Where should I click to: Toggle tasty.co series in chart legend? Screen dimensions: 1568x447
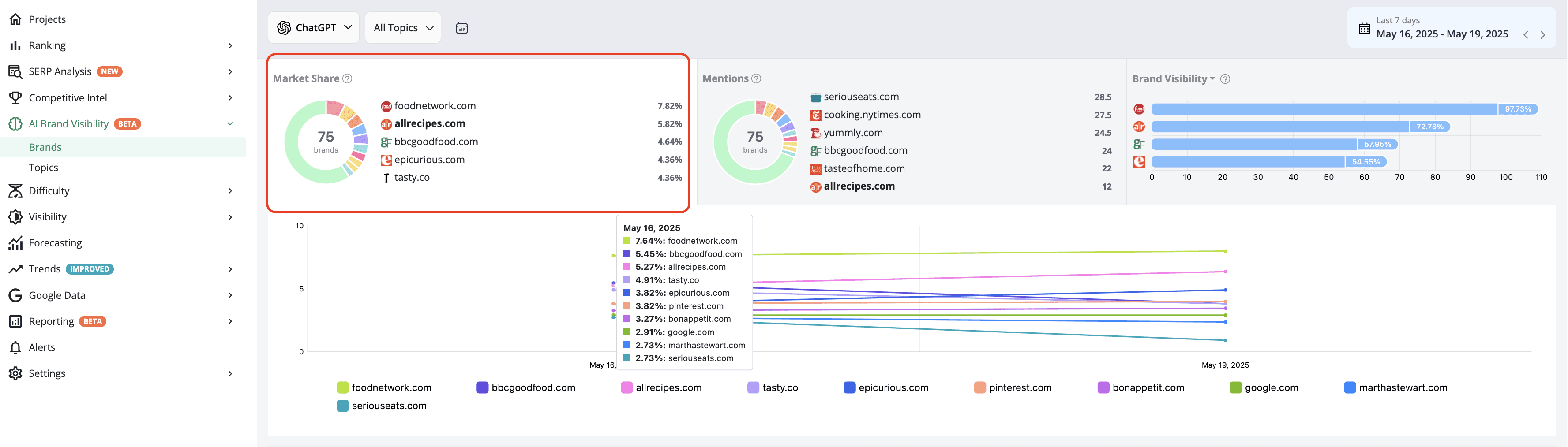click(x=773, y=388)
